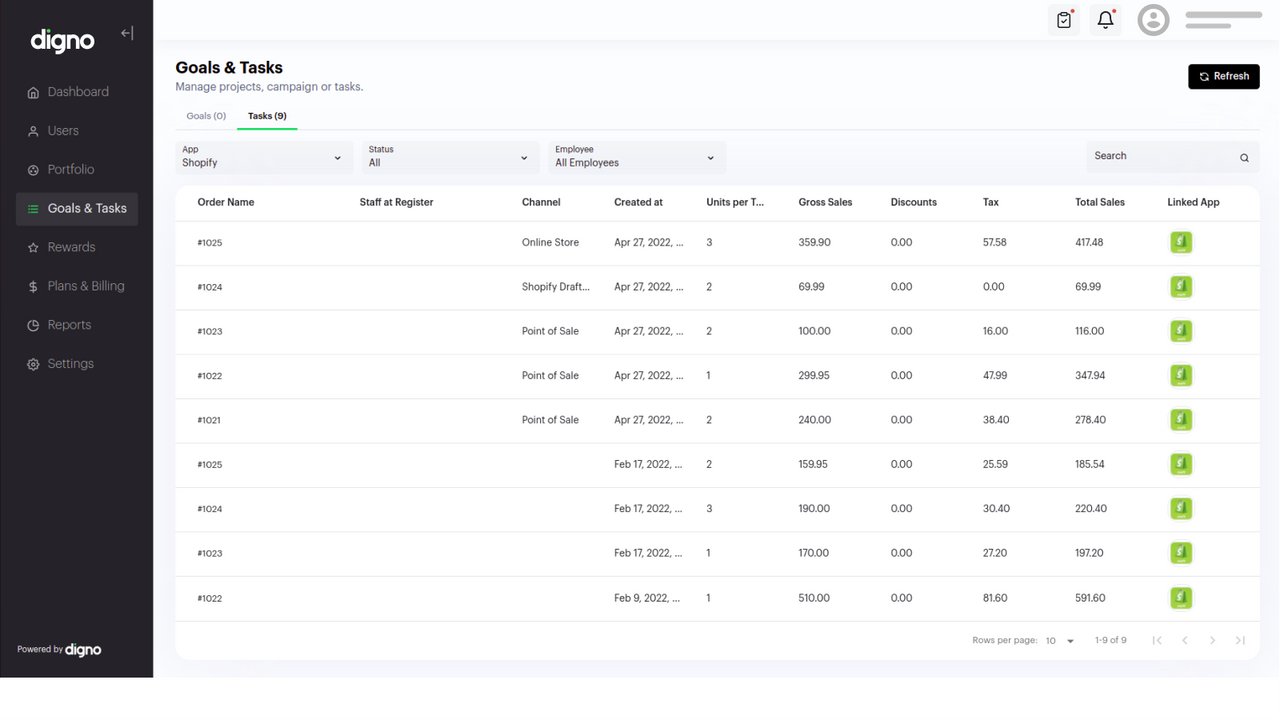Click the Reports pie chart icon

(x=33, y=326)
